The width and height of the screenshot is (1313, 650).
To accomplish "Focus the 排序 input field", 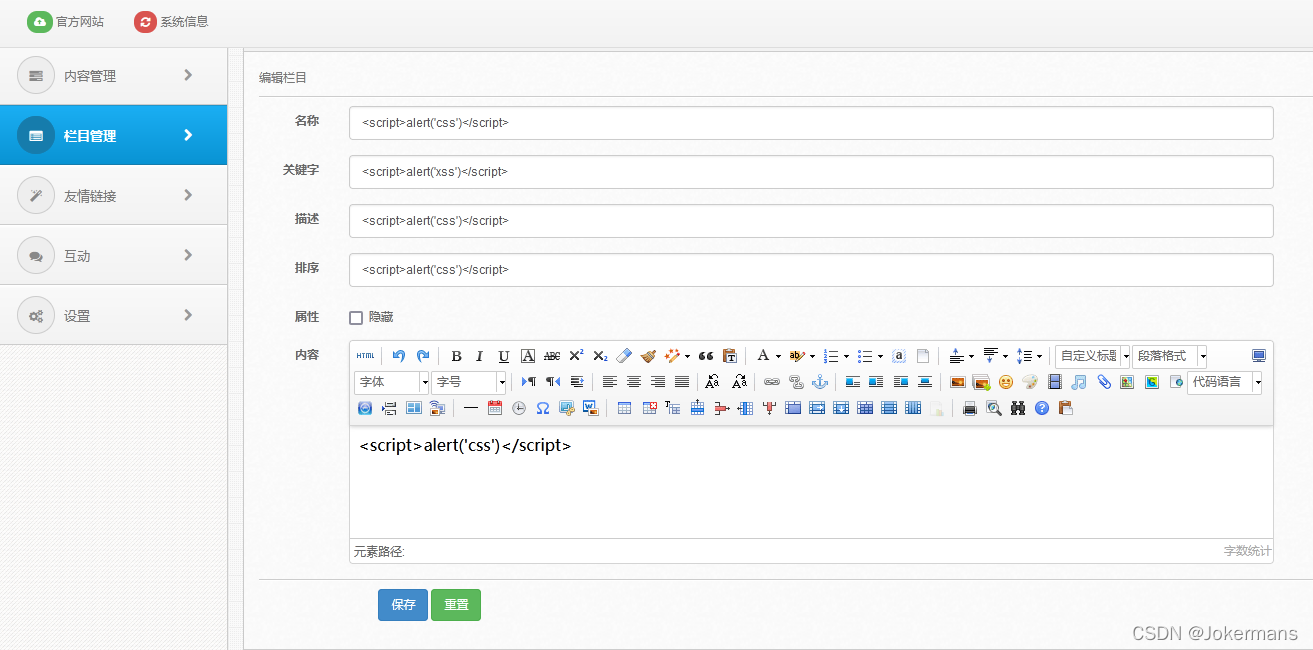I will (811, 270).
